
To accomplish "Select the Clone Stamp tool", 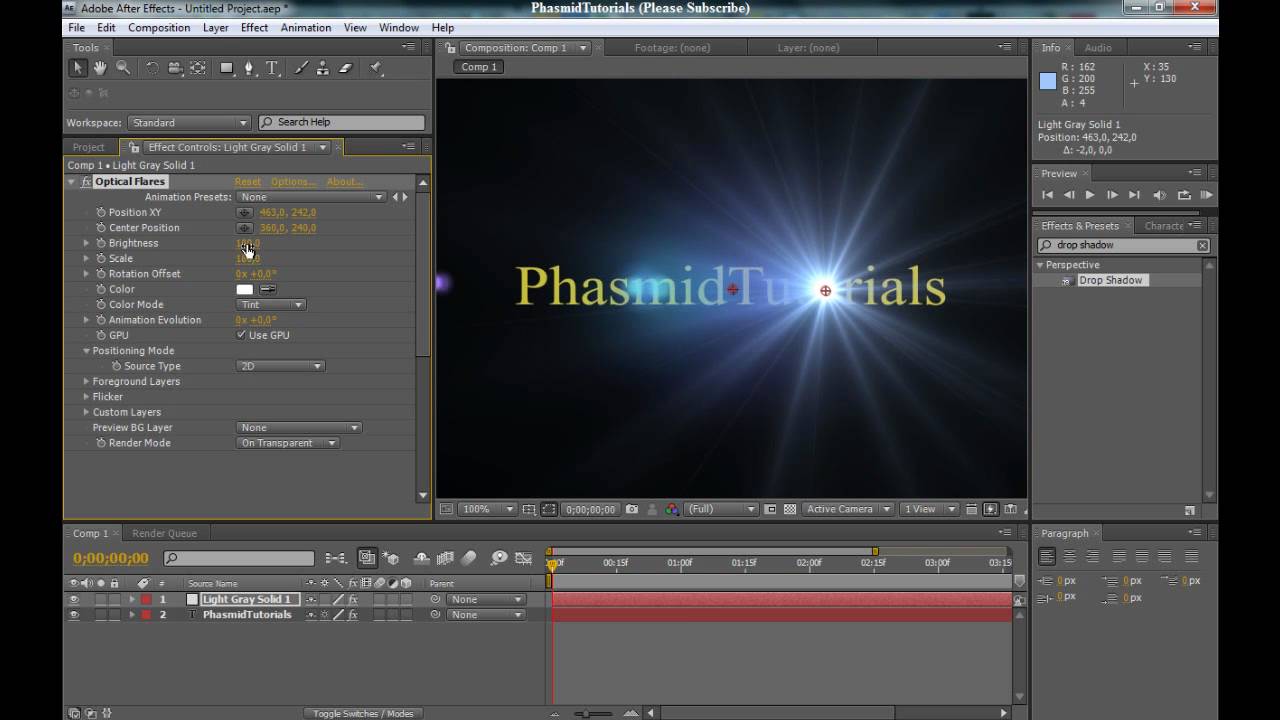I will coord(323,68).
